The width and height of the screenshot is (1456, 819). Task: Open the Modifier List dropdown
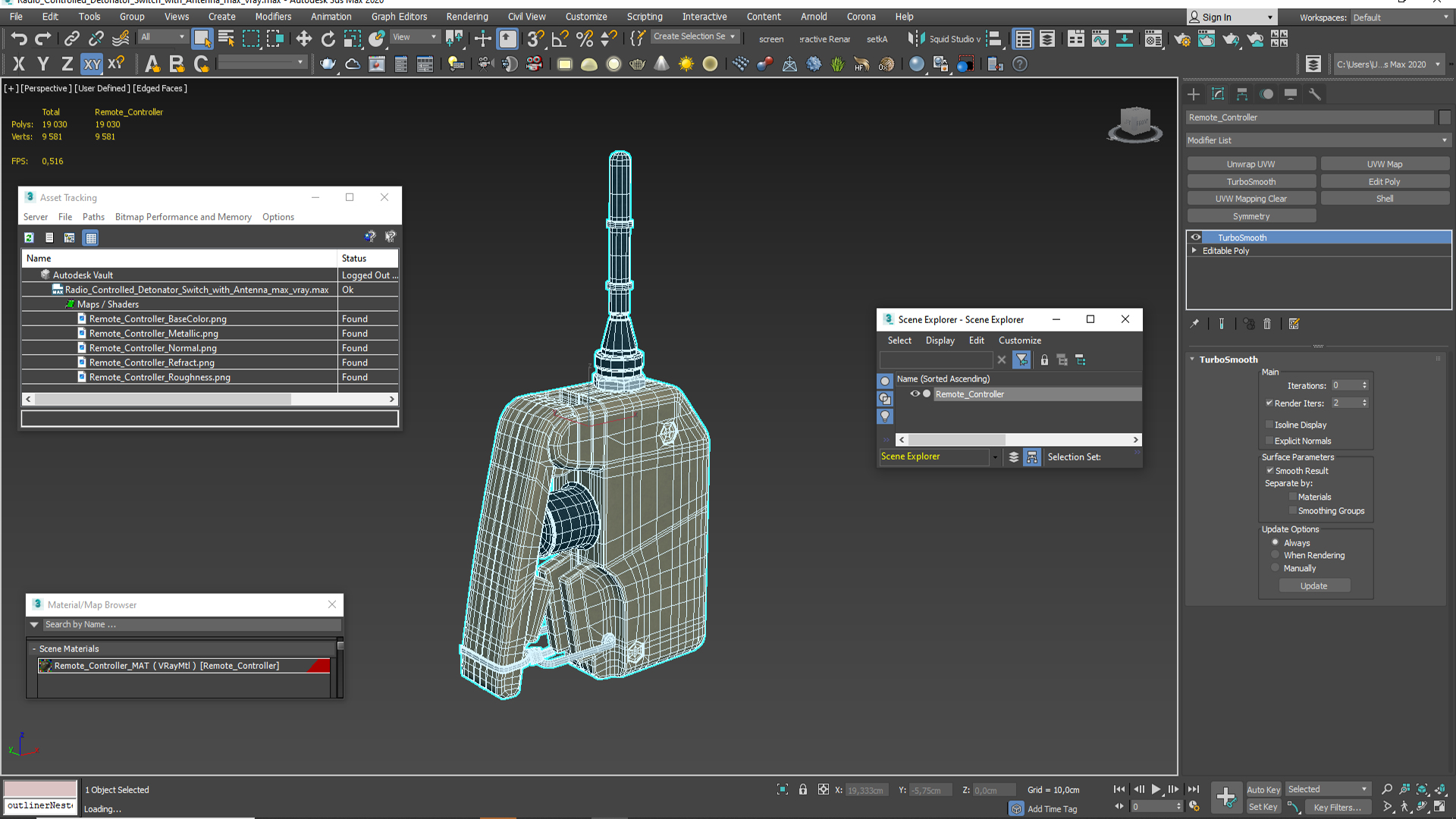1317,140
